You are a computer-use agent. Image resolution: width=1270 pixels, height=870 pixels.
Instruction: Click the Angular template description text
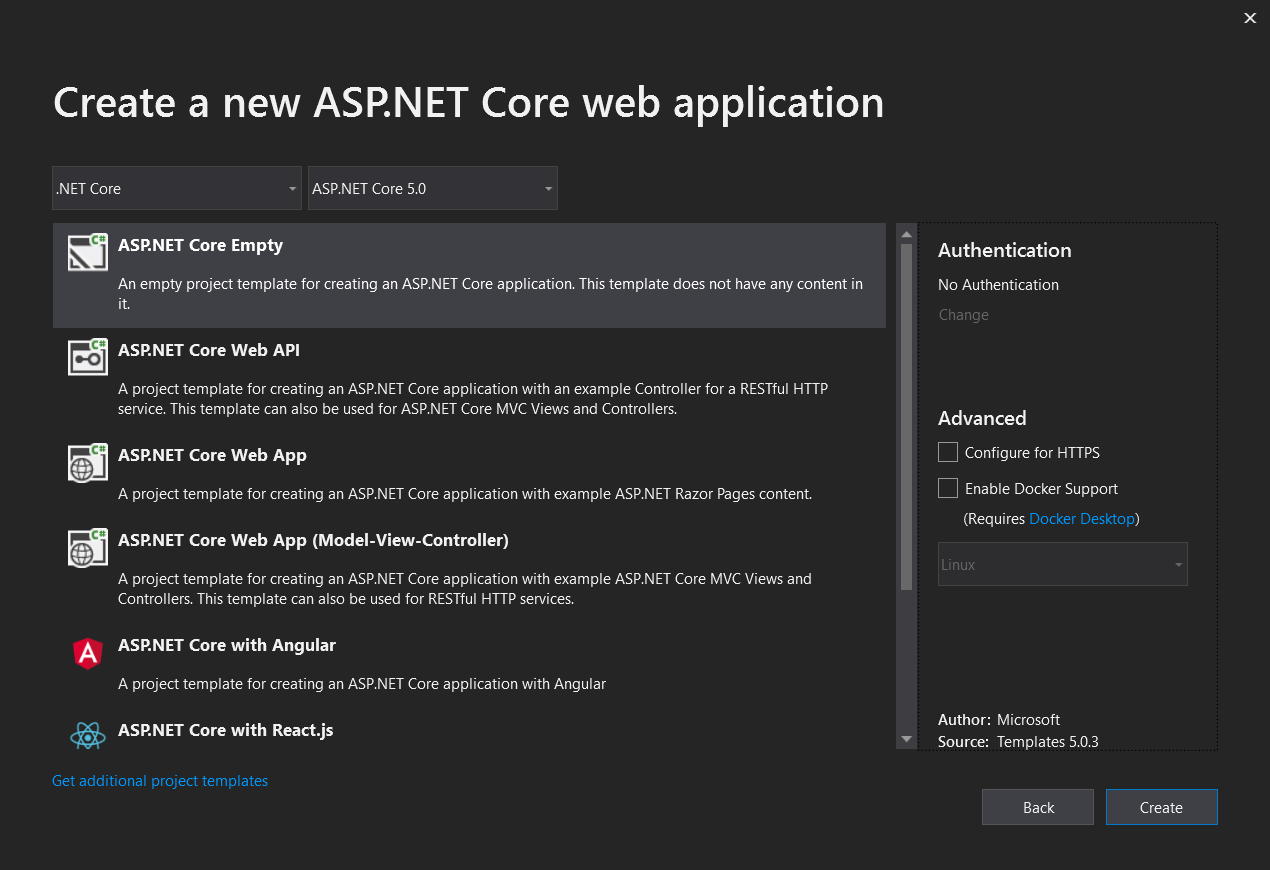[362, 684]
